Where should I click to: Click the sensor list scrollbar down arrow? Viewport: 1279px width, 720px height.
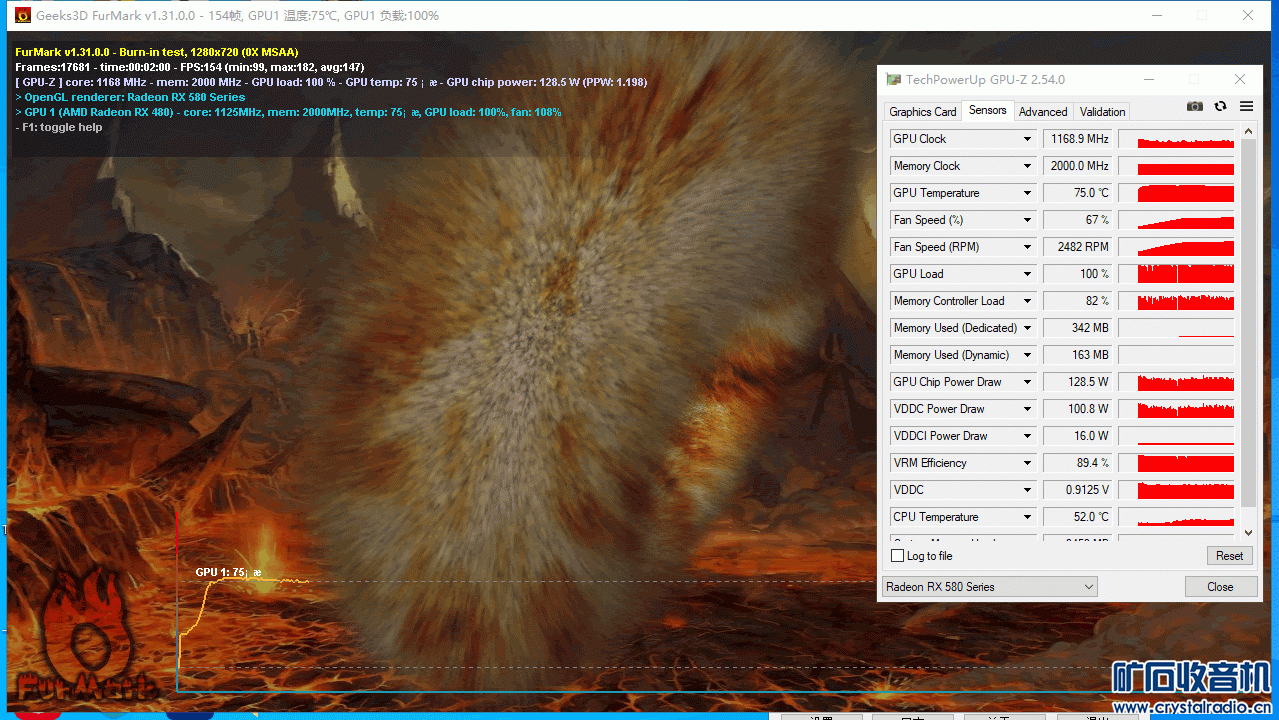[x=1248, y=534]
